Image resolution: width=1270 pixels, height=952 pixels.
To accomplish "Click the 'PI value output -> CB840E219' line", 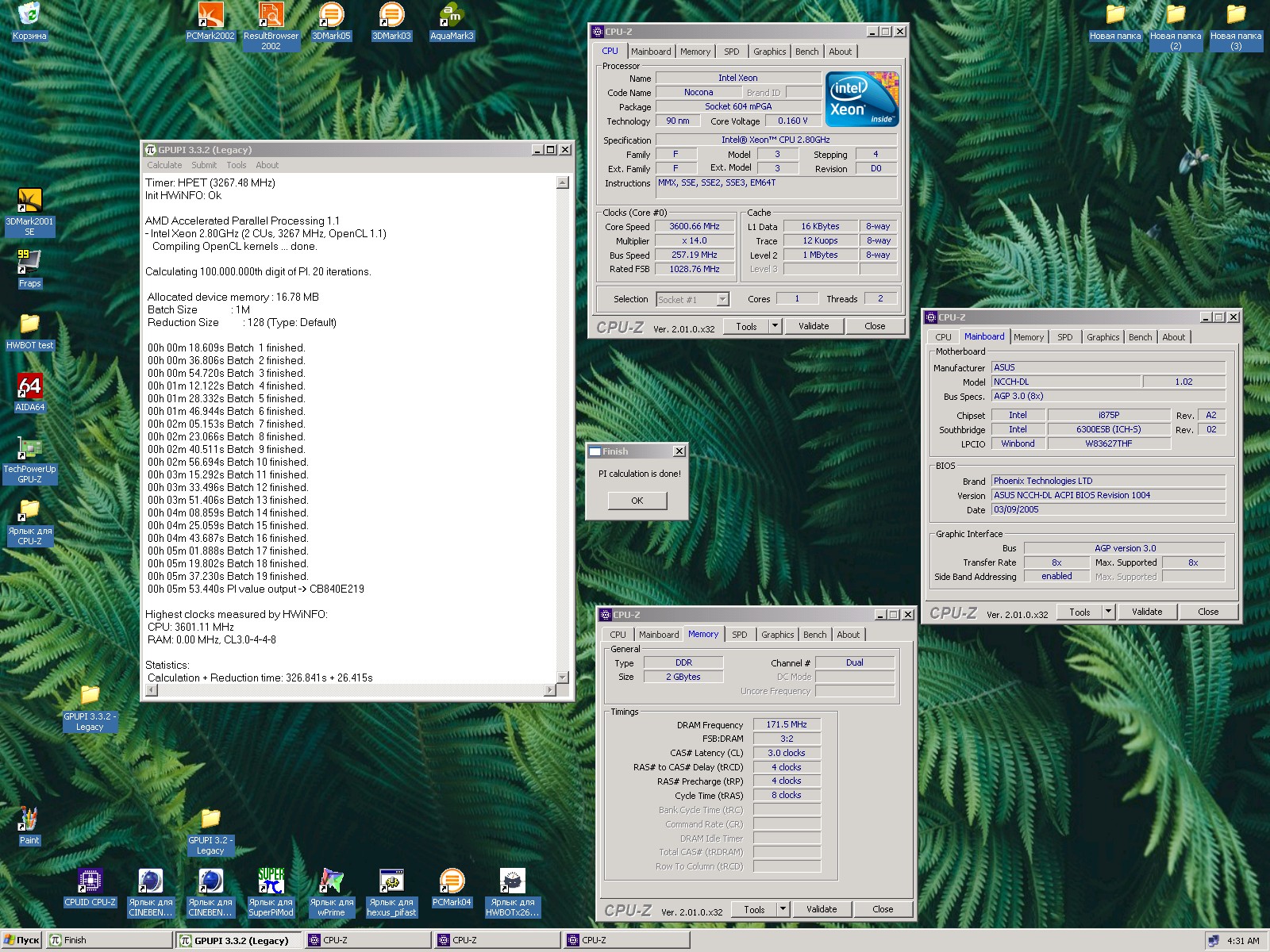I will click(256, 589).
